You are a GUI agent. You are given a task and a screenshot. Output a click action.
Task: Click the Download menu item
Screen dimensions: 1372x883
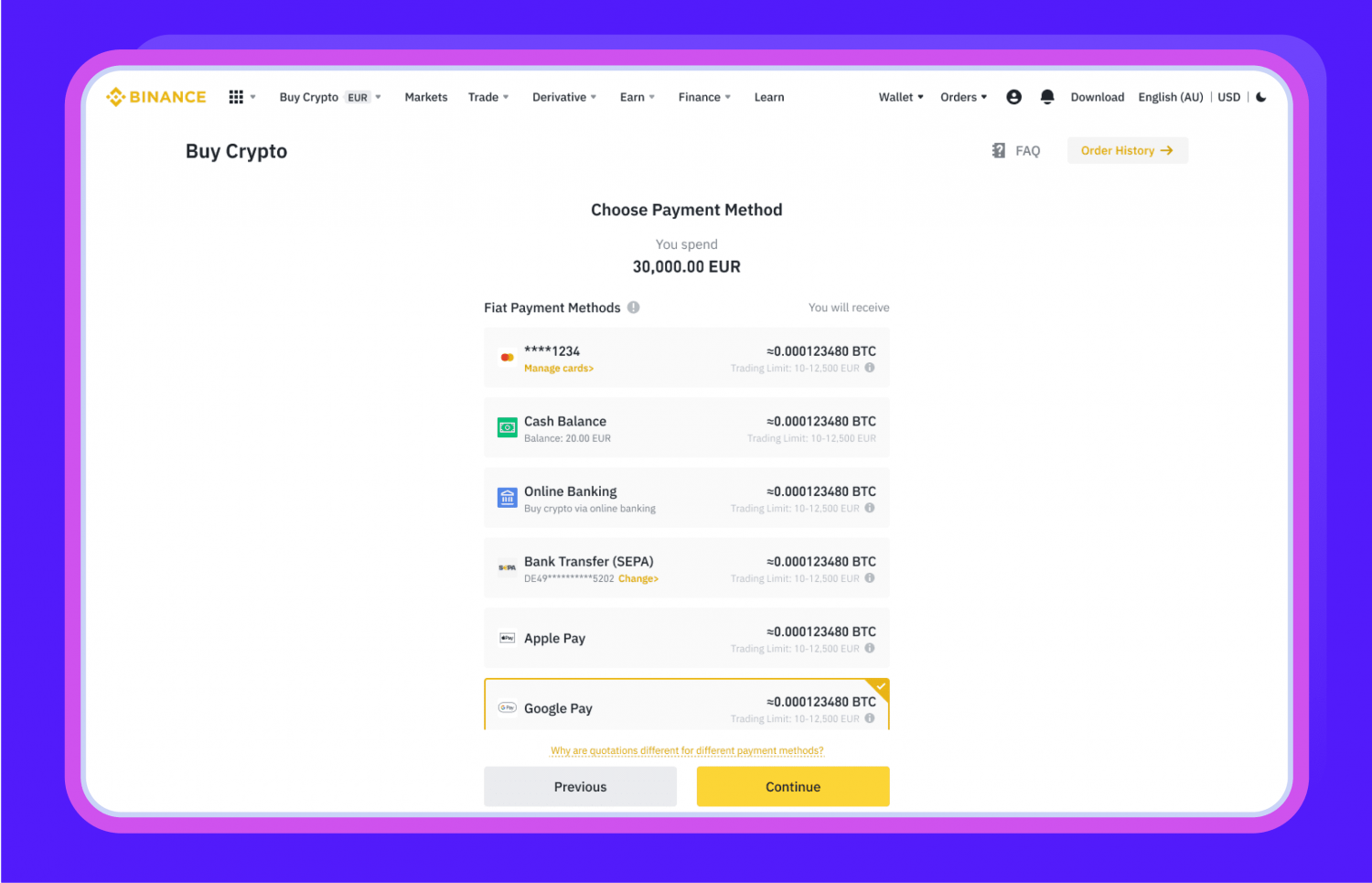click(1098, 97)
